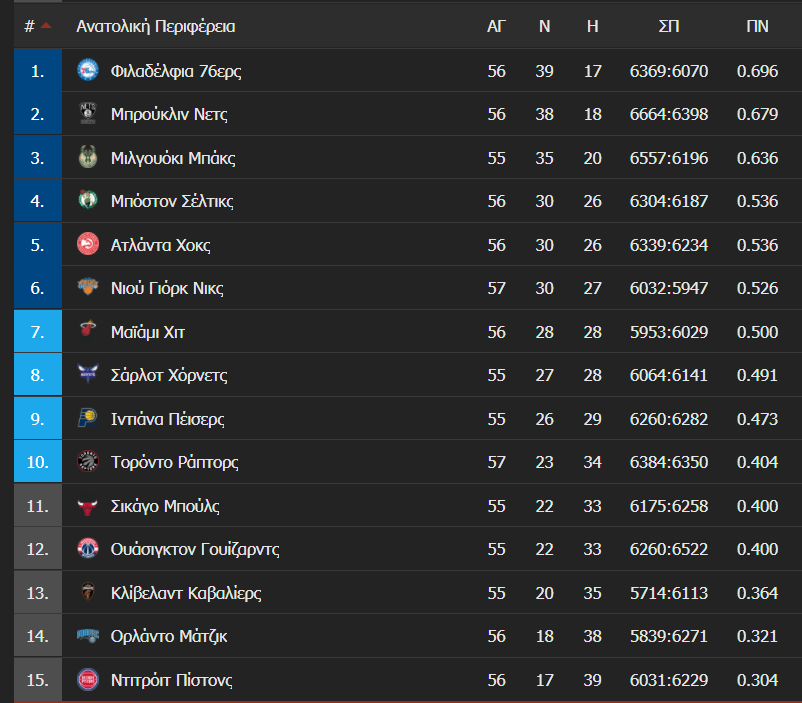Sort standings by the ΑΓ column header
Screen dimensions: 802x703
[496, 27]
